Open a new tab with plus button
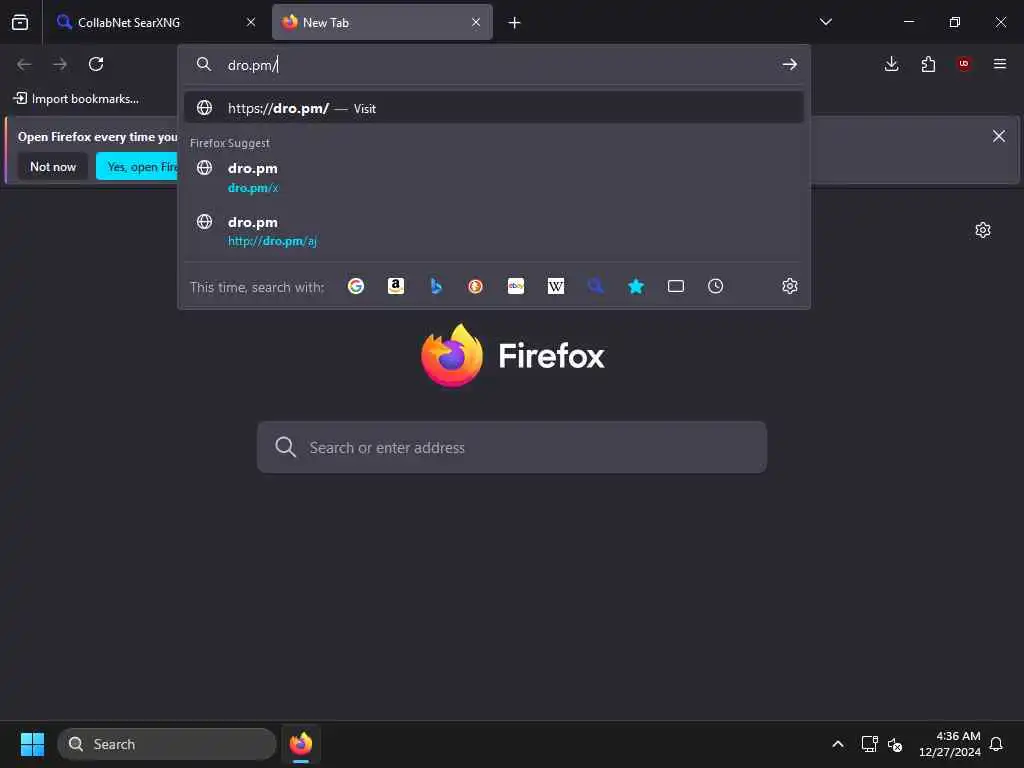The image size is (1024, 768). coord(515,23)
